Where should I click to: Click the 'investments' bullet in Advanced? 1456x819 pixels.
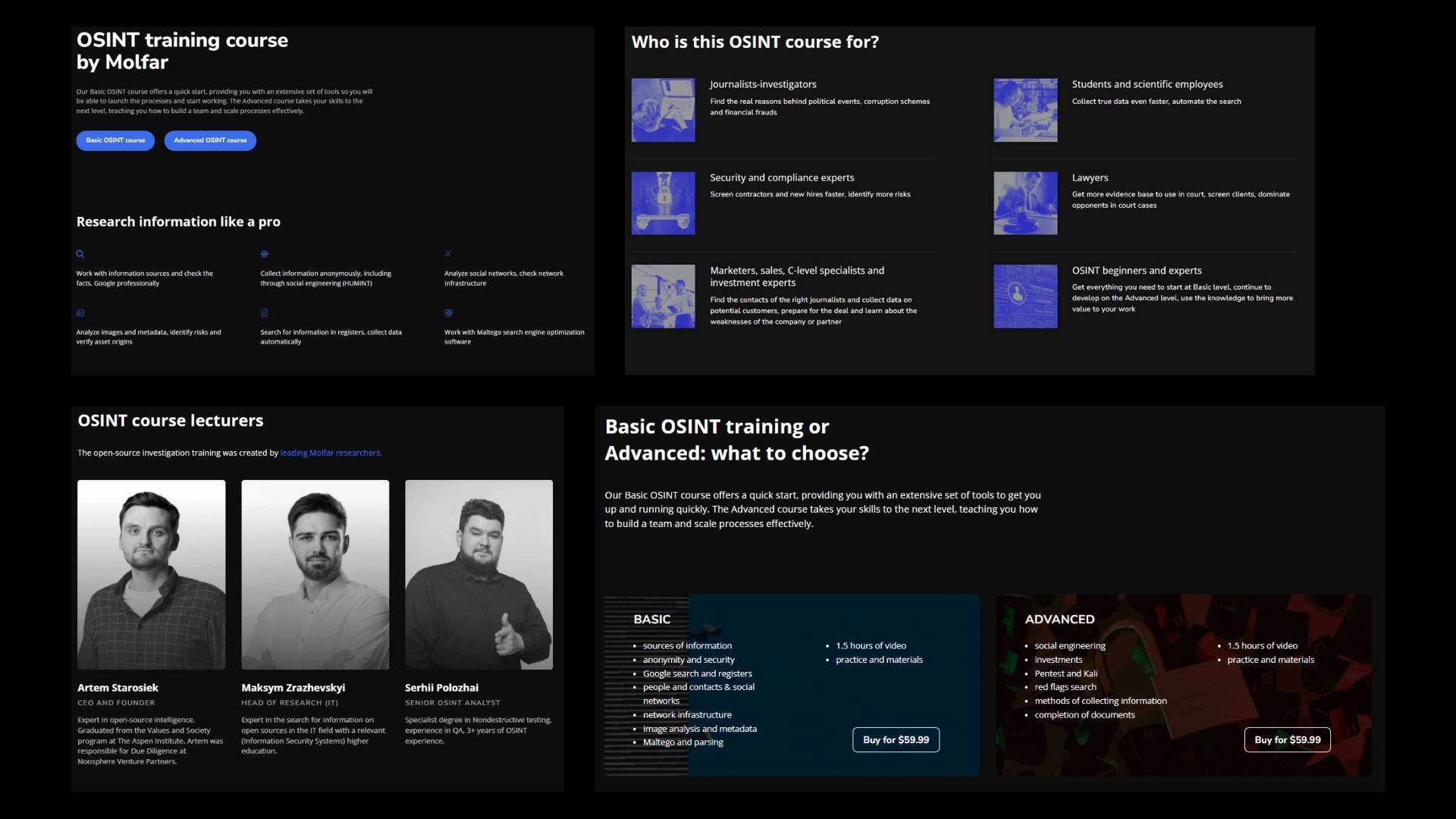(1059, 660)
